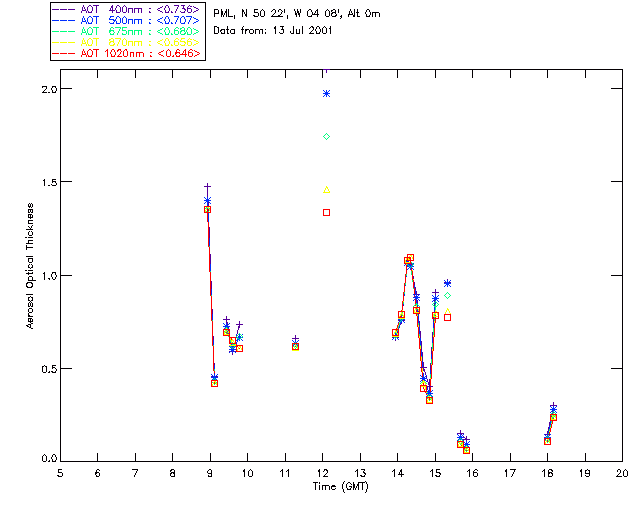
Task: Click the purple plus marker near 1.5
Action: click(x=207, y=187)
